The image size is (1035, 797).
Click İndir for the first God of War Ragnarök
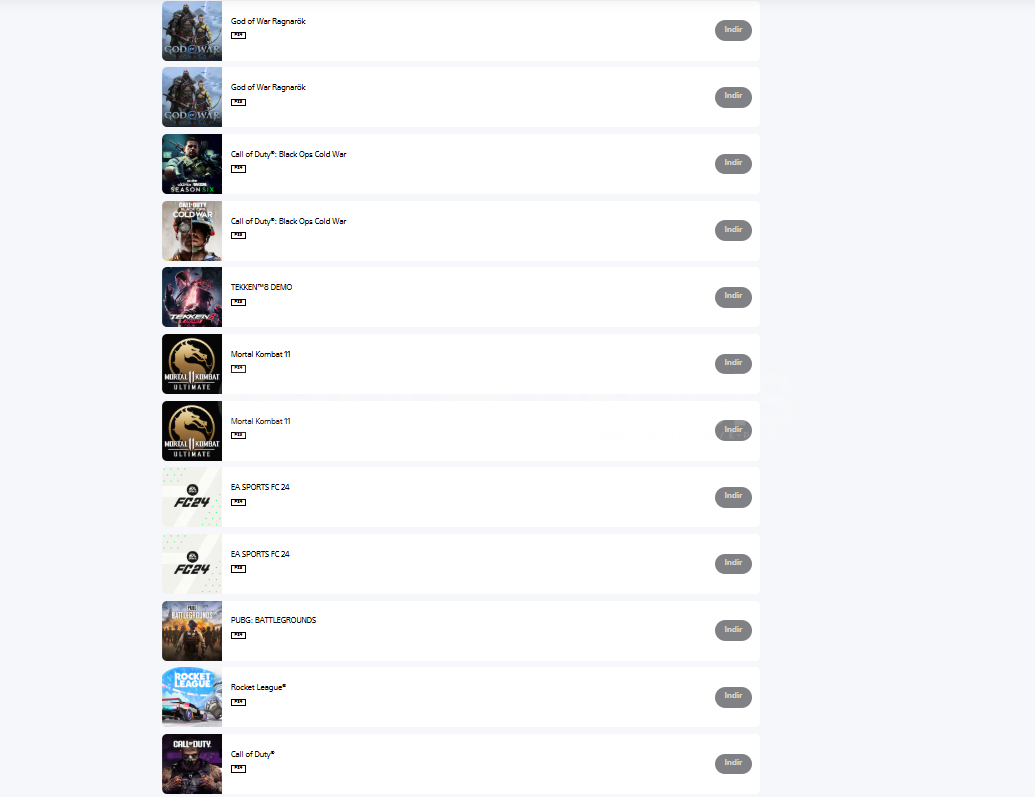[x=733, y=30]
